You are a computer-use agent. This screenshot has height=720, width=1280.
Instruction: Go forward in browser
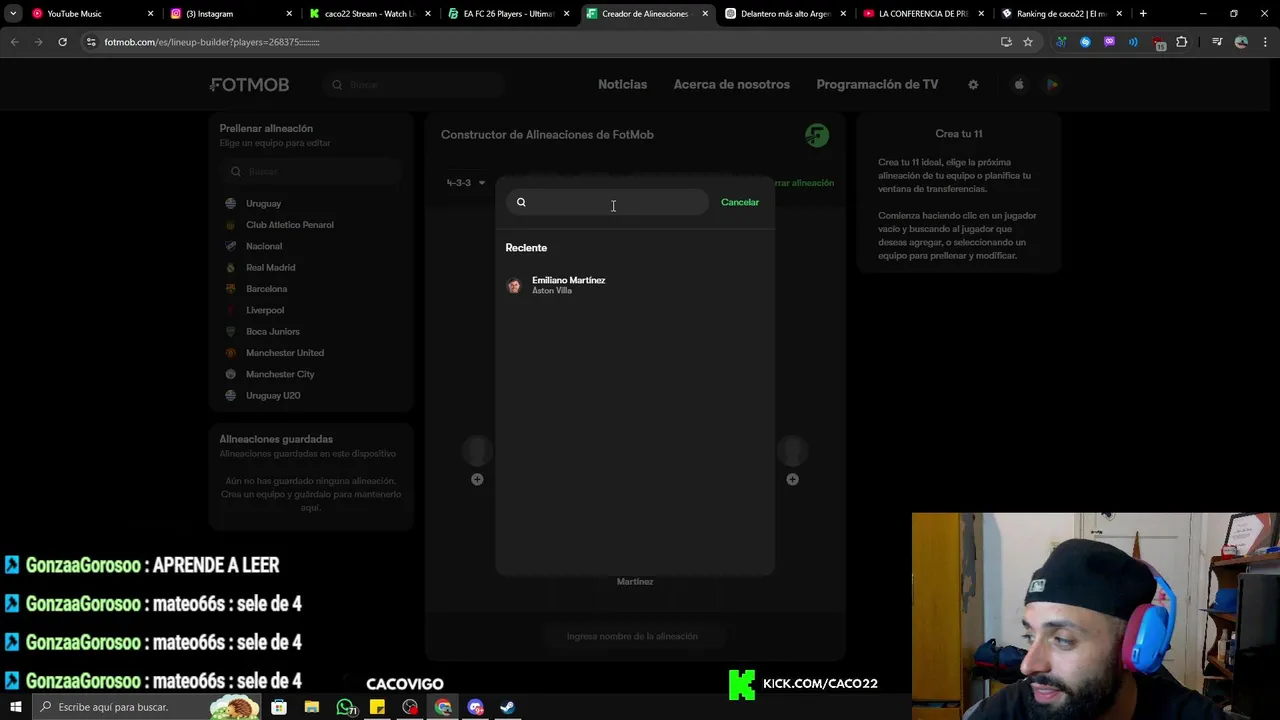pyautogui.click(x=38, y=42)
